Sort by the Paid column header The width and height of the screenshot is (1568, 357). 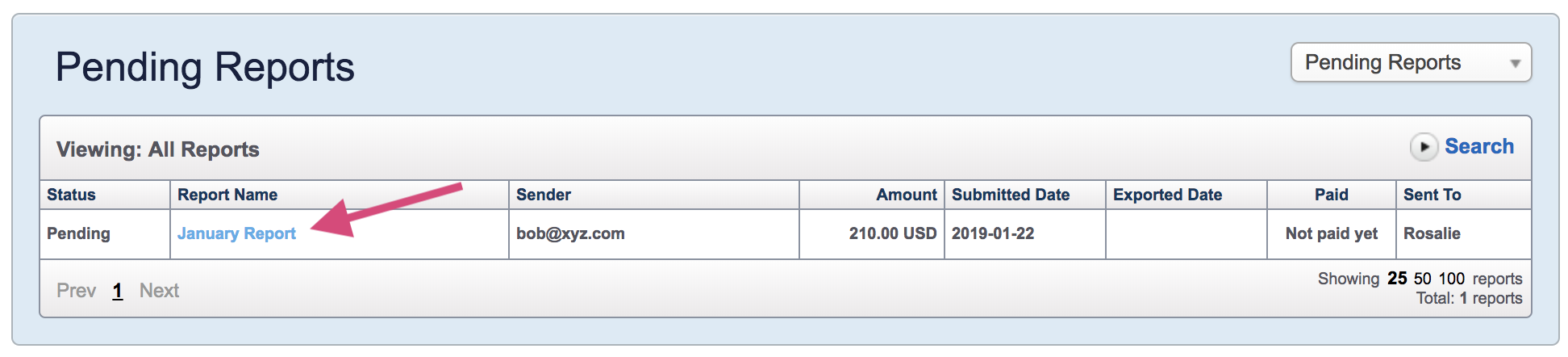tap(1331, 195)
